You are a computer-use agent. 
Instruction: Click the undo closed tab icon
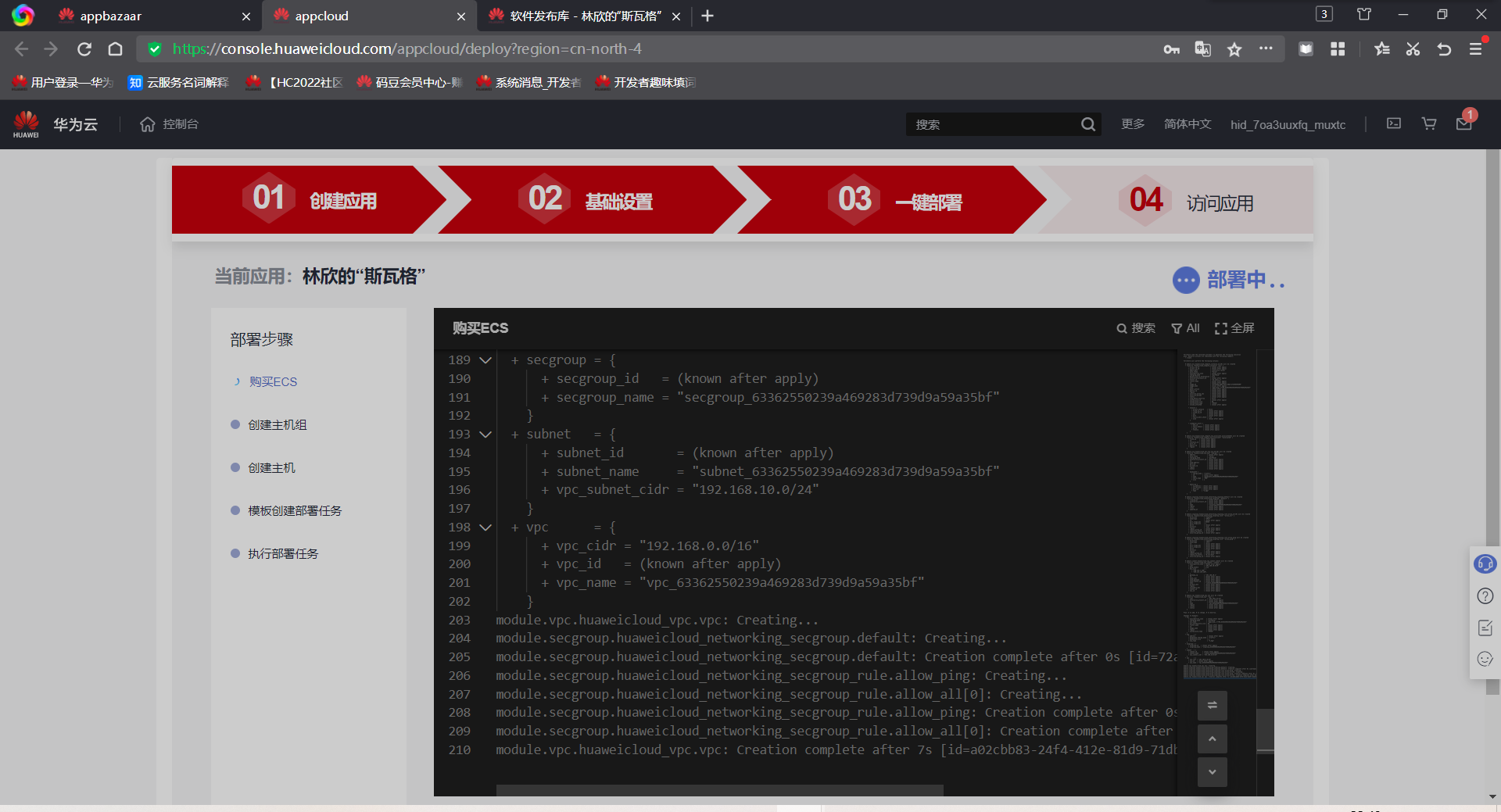(x=1444, y=49)
